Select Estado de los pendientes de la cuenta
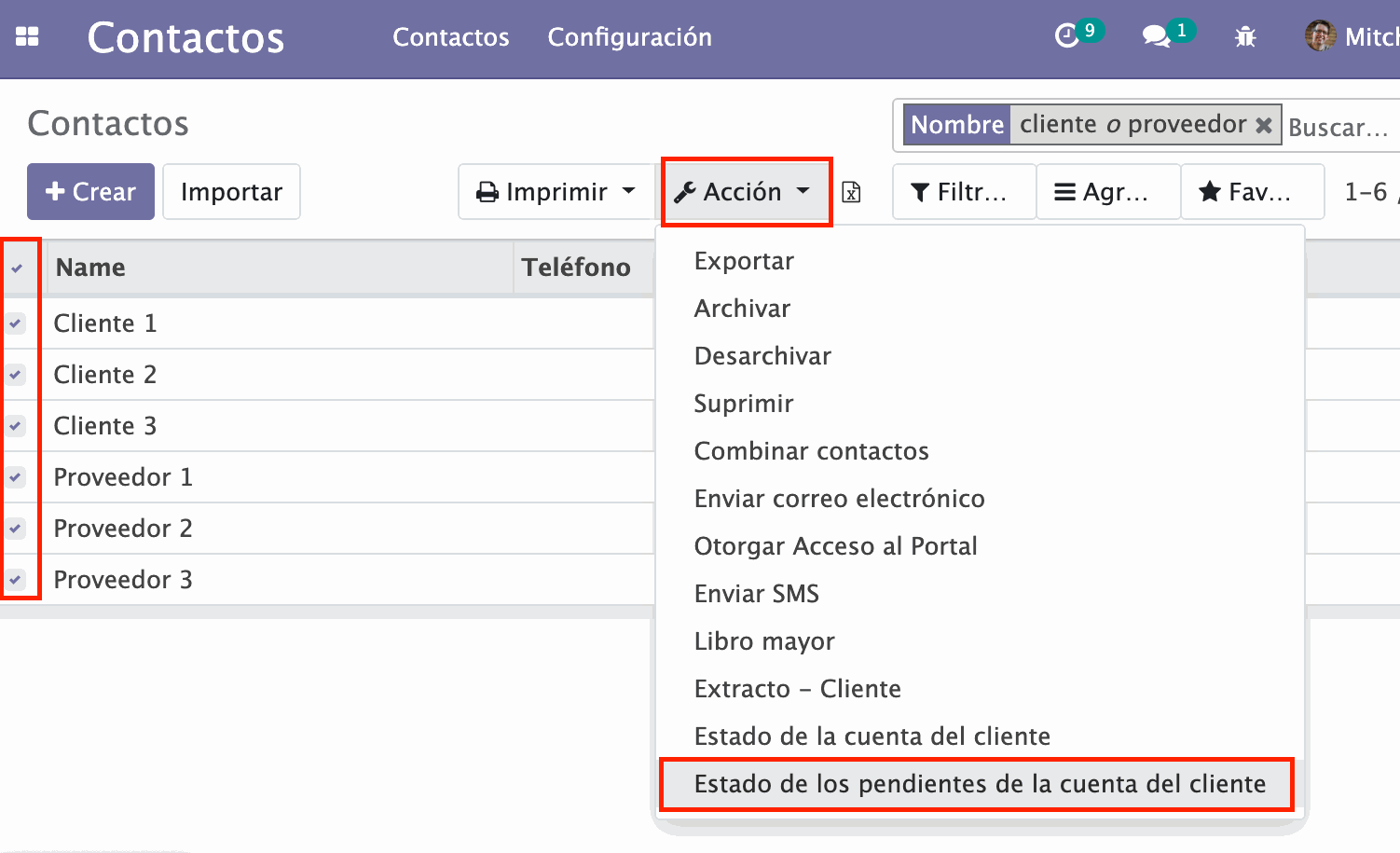Screen dimensions: 1400x853 click(x=979, y=784)
